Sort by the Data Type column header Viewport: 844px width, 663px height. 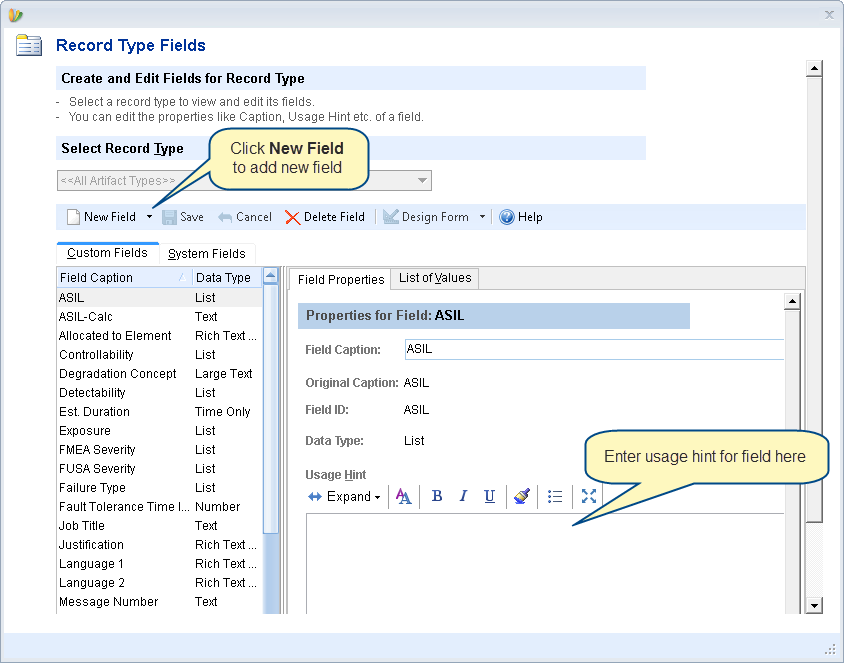(x=227, y=278)
